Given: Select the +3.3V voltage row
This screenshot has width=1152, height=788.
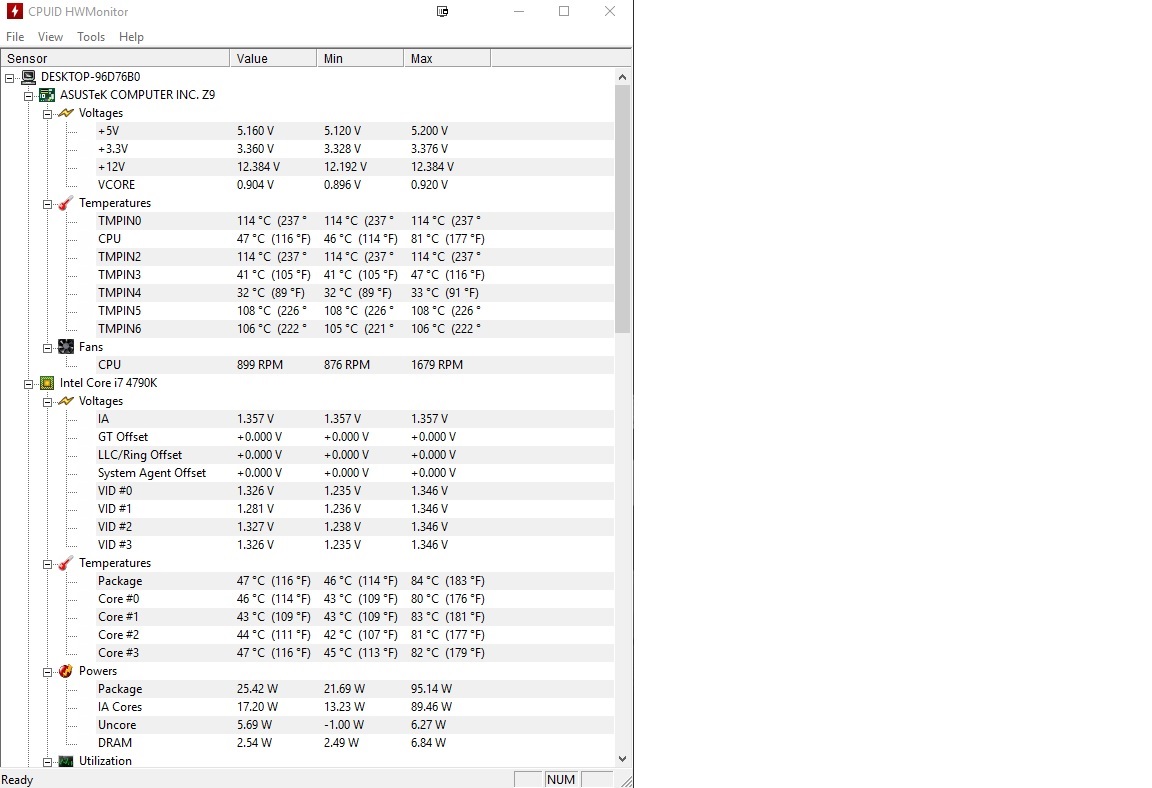Looking at the screenshot, I should point(355,148).
